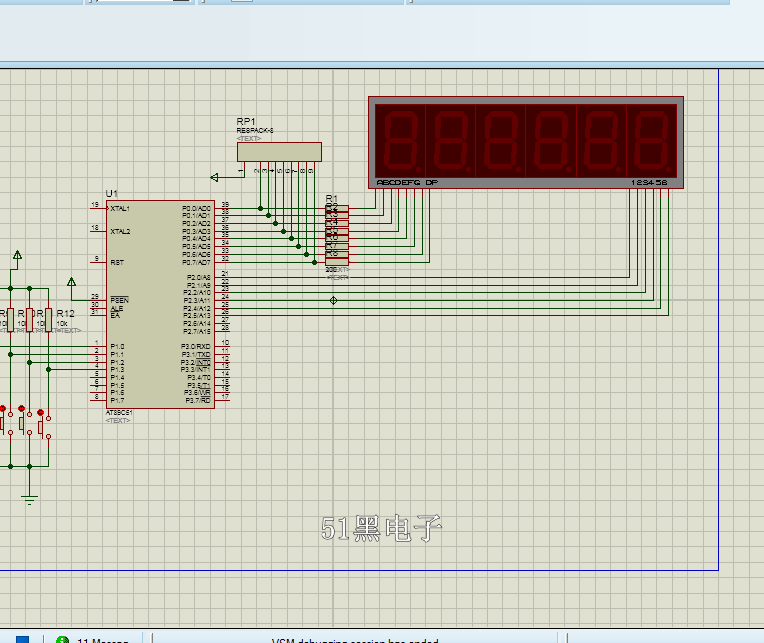
Task: Click the blue origin marker on the sheet
Action: pos(333,301)
